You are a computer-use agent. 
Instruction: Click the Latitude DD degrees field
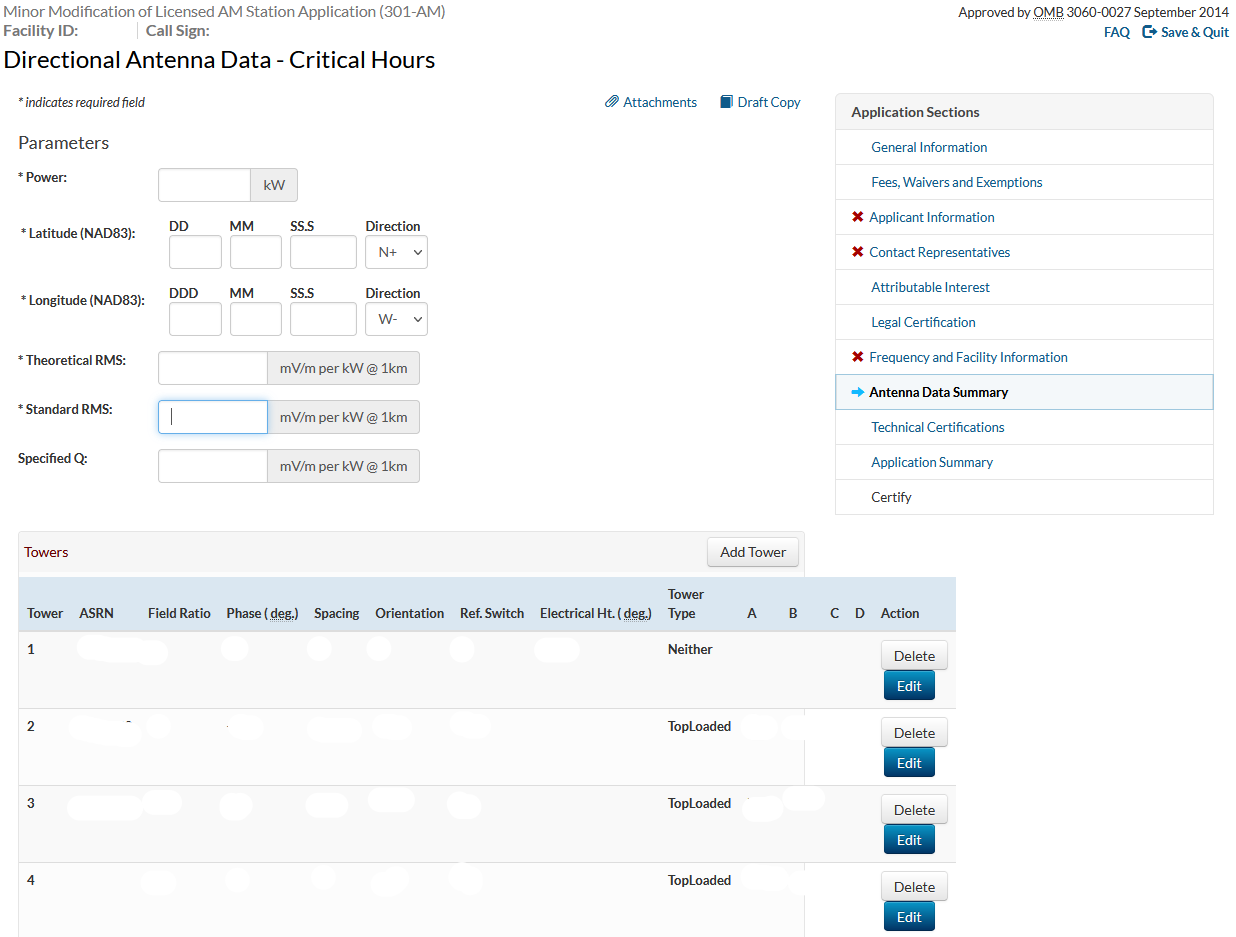coord(195,253)
